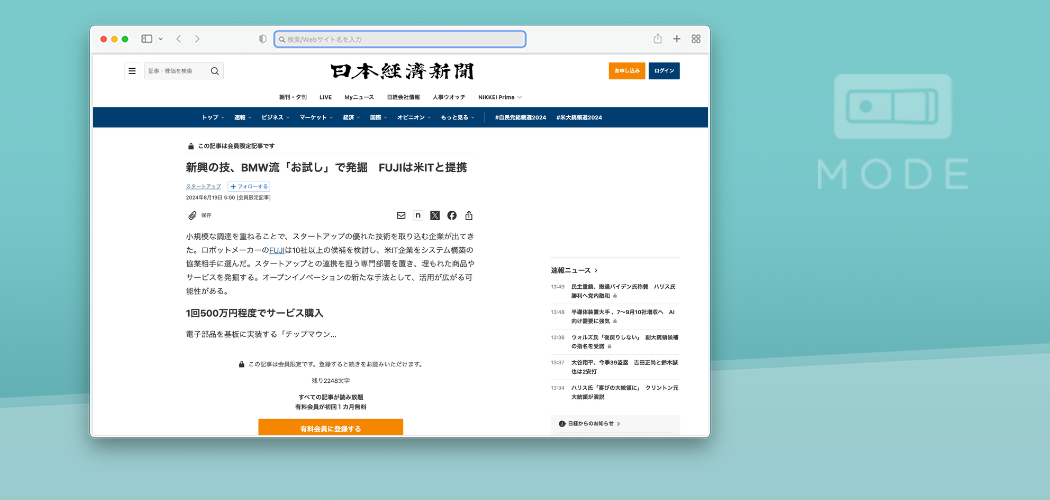The height and width of the screenshot is (500, 1050).
Task: Open the ビジネス navigation item
Action: click(x=274, y=117)
